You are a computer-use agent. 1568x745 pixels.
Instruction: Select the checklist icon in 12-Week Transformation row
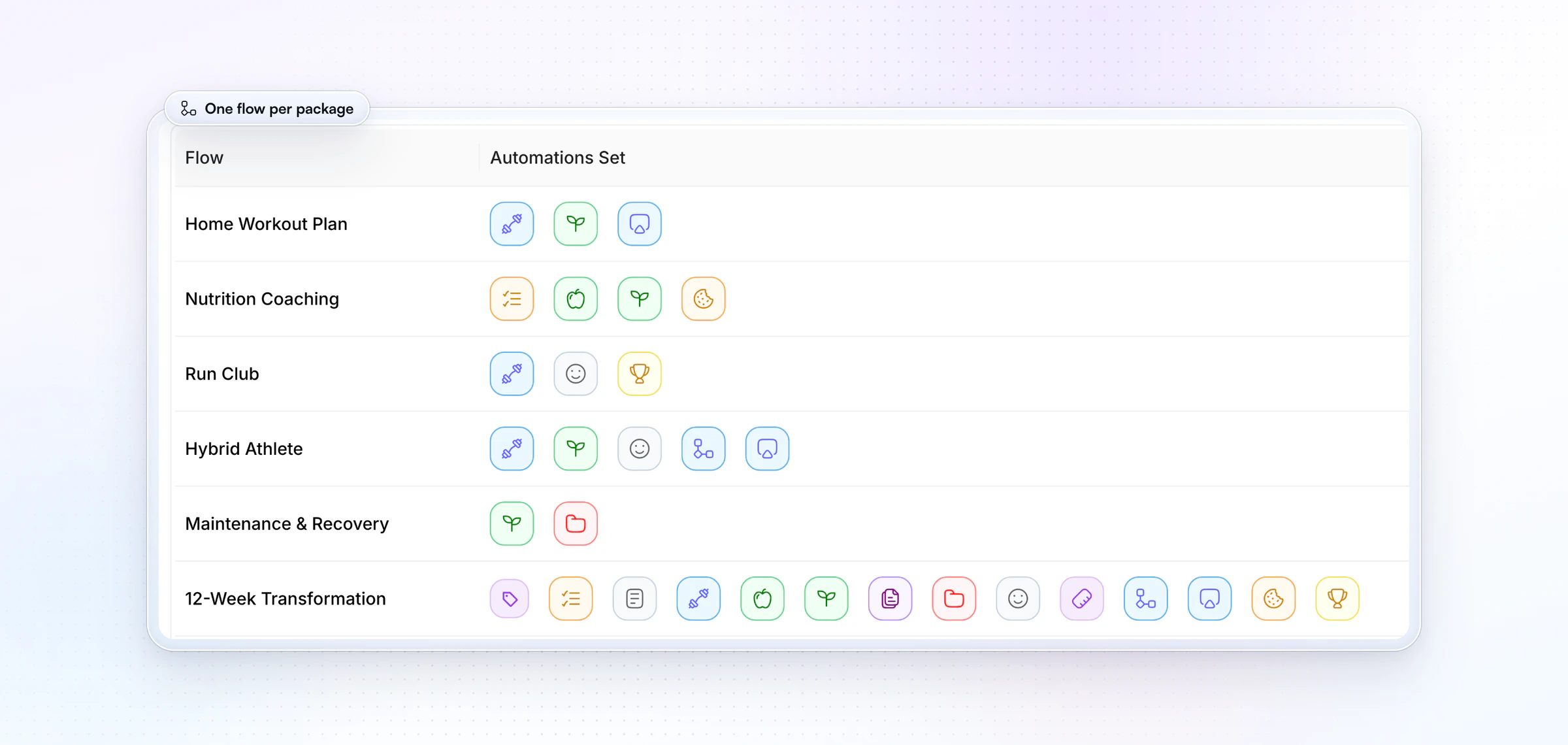tap(571, 599)
